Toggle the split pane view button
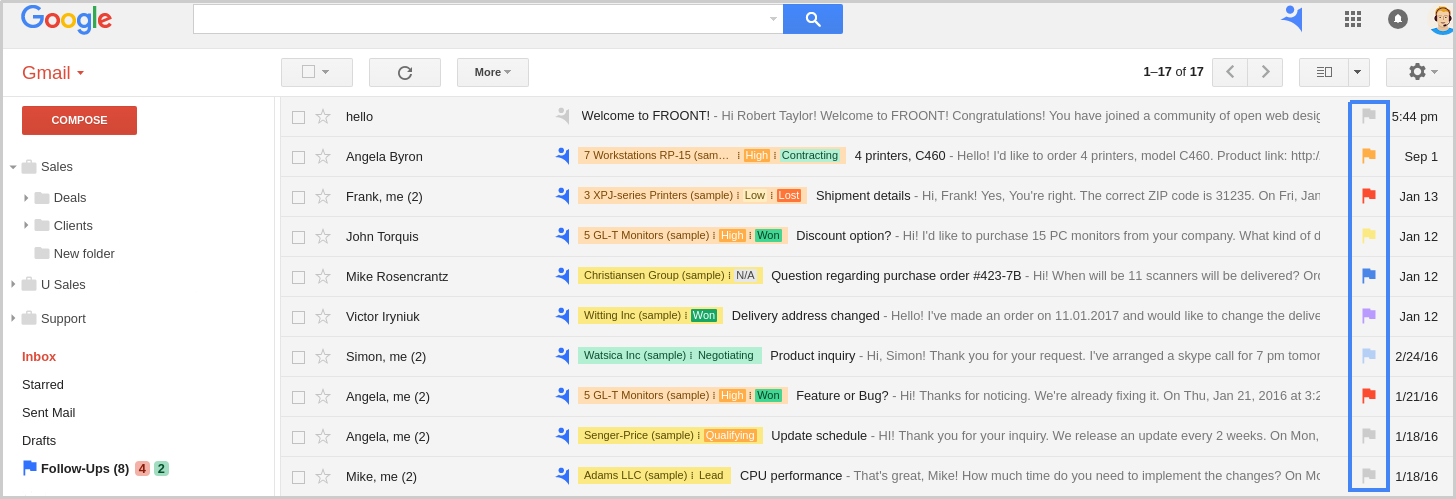 click(x=1324, y=72)
